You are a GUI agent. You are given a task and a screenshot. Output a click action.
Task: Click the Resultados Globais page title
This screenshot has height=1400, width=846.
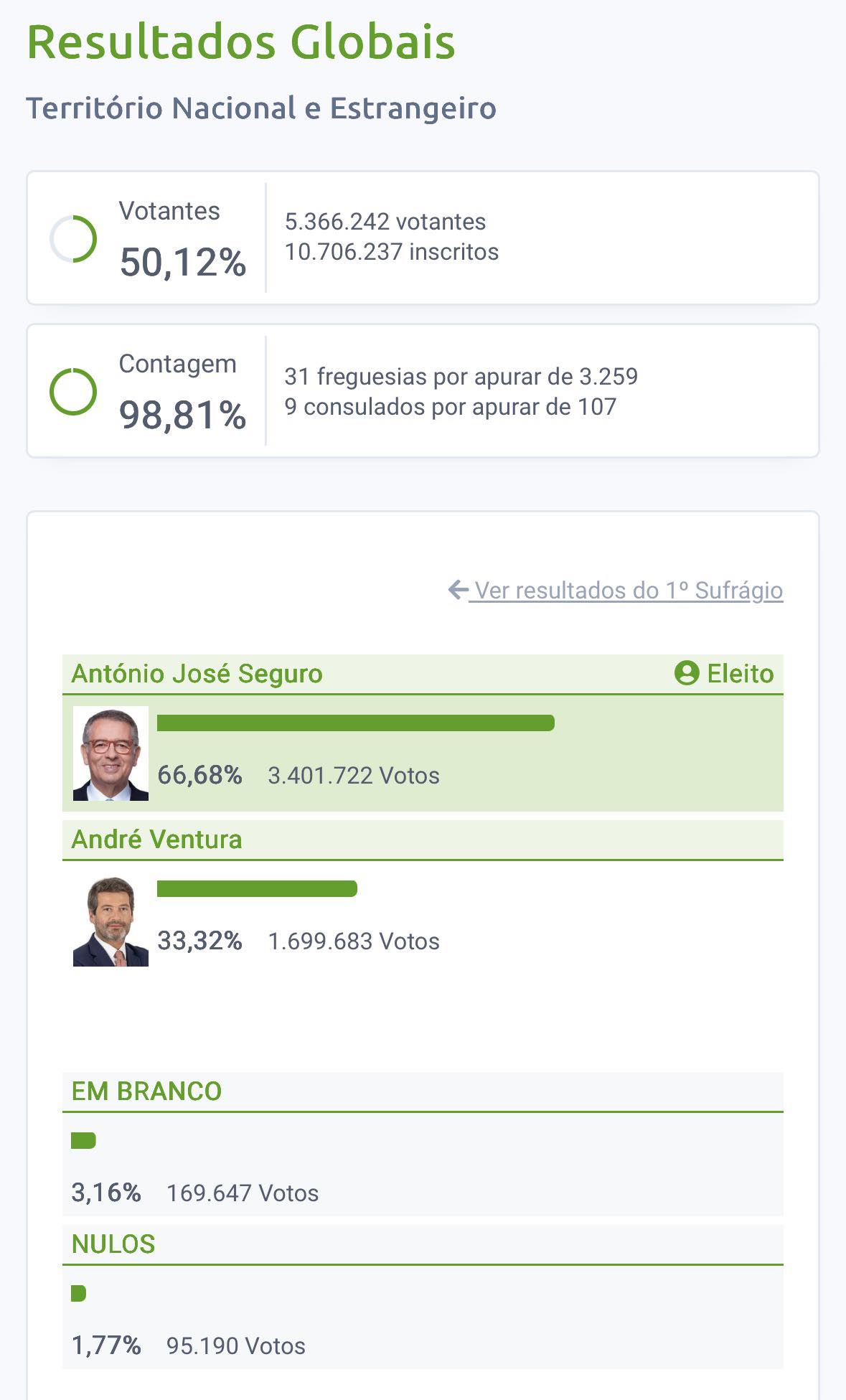[241, 42]
